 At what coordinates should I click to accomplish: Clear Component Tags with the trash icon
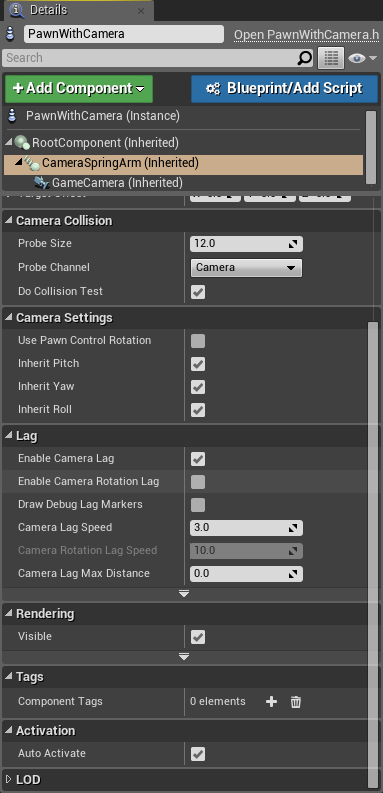point(296,701)
